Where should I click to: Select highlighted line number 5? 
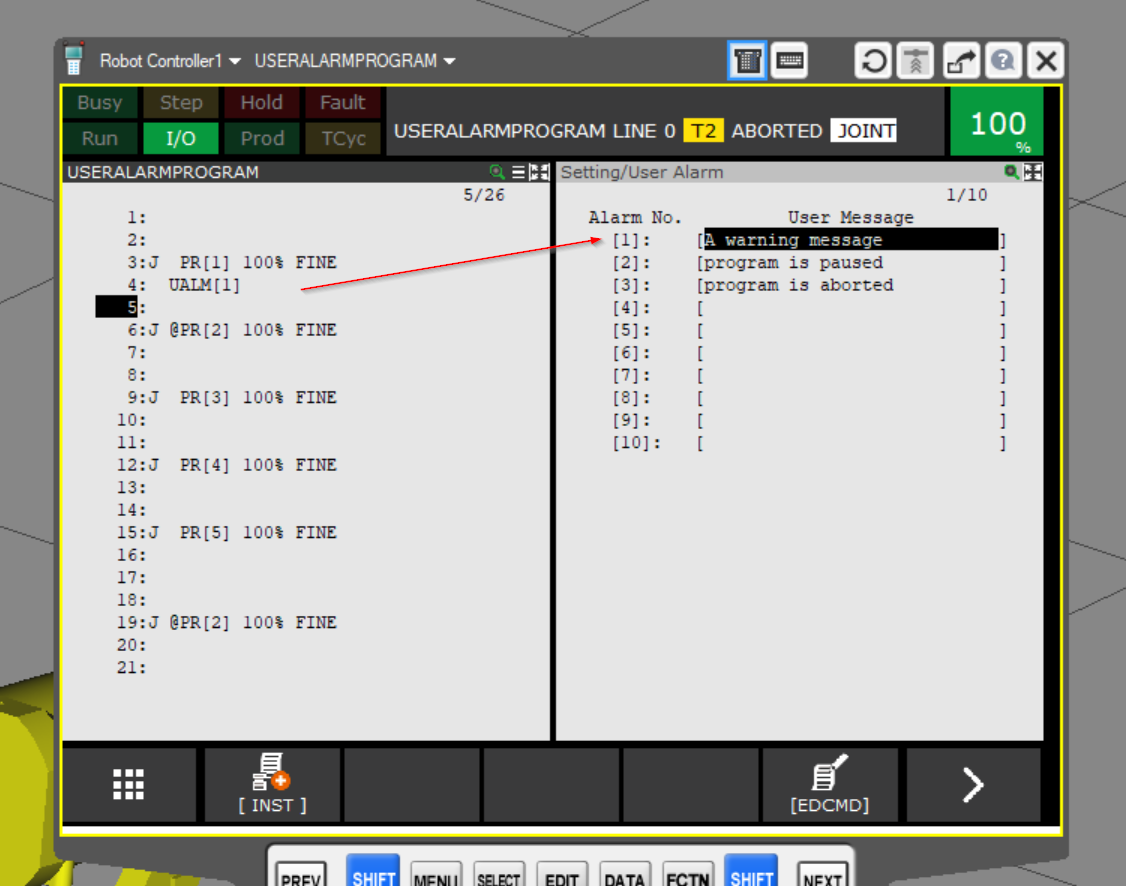[117, 307]
